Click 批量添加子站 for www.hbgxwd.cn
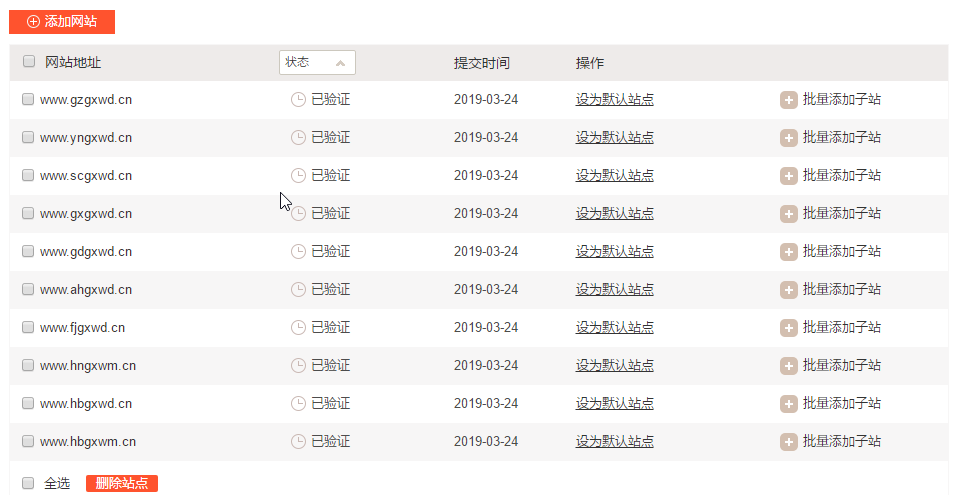 pos(841,403)
